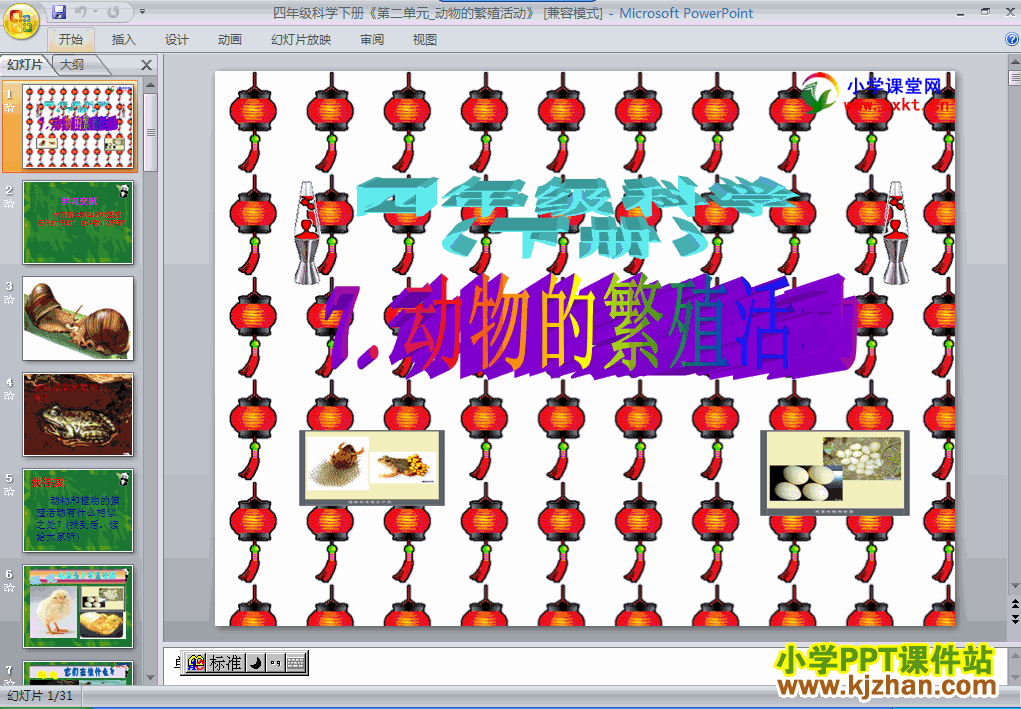1021x709 pixels.
Task: Select slide 5 找答案 thumbnail
Action: pos(78,510)
